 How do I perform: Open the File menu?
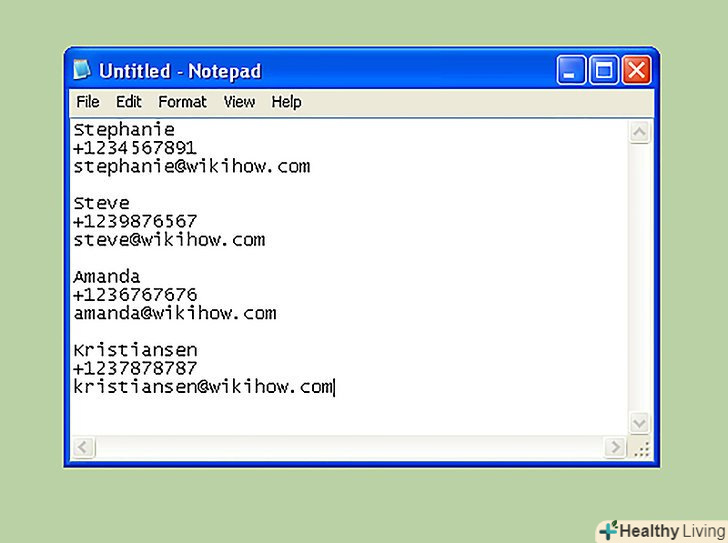(88, 102)
